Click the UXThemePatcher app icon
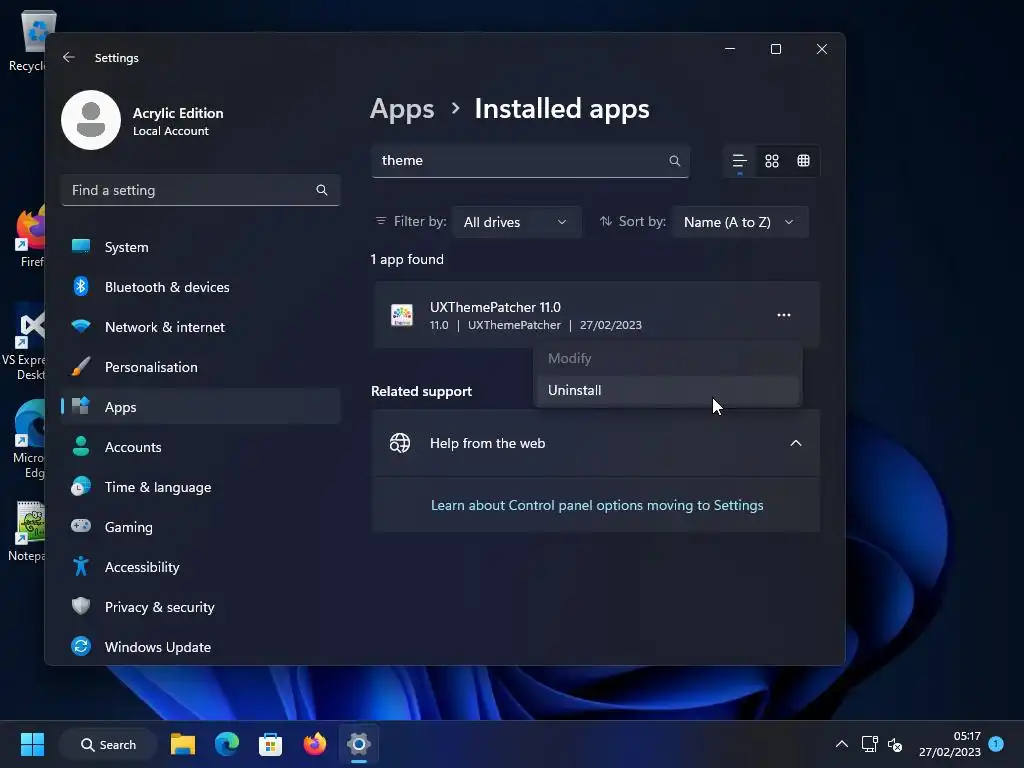This screenshot has width=1024, height=768. (402, 315)
